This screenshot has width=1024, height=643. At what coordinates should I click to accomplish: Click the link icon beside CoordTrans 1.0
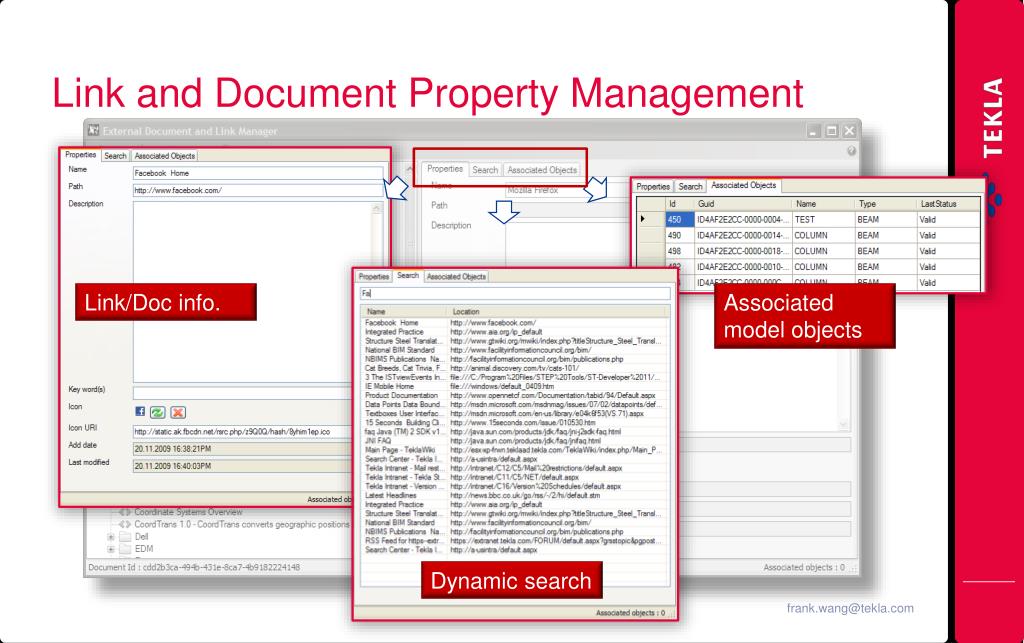[125, 524]
